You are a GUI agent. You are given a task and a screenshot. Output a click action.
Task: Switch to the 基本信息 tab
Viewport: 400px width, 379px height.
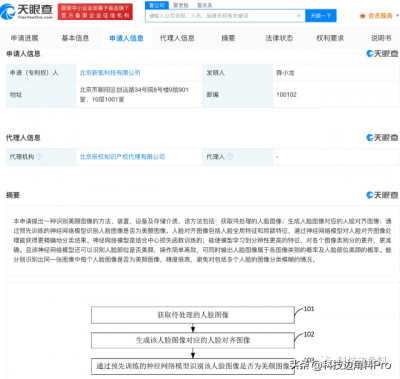[75, 38]
